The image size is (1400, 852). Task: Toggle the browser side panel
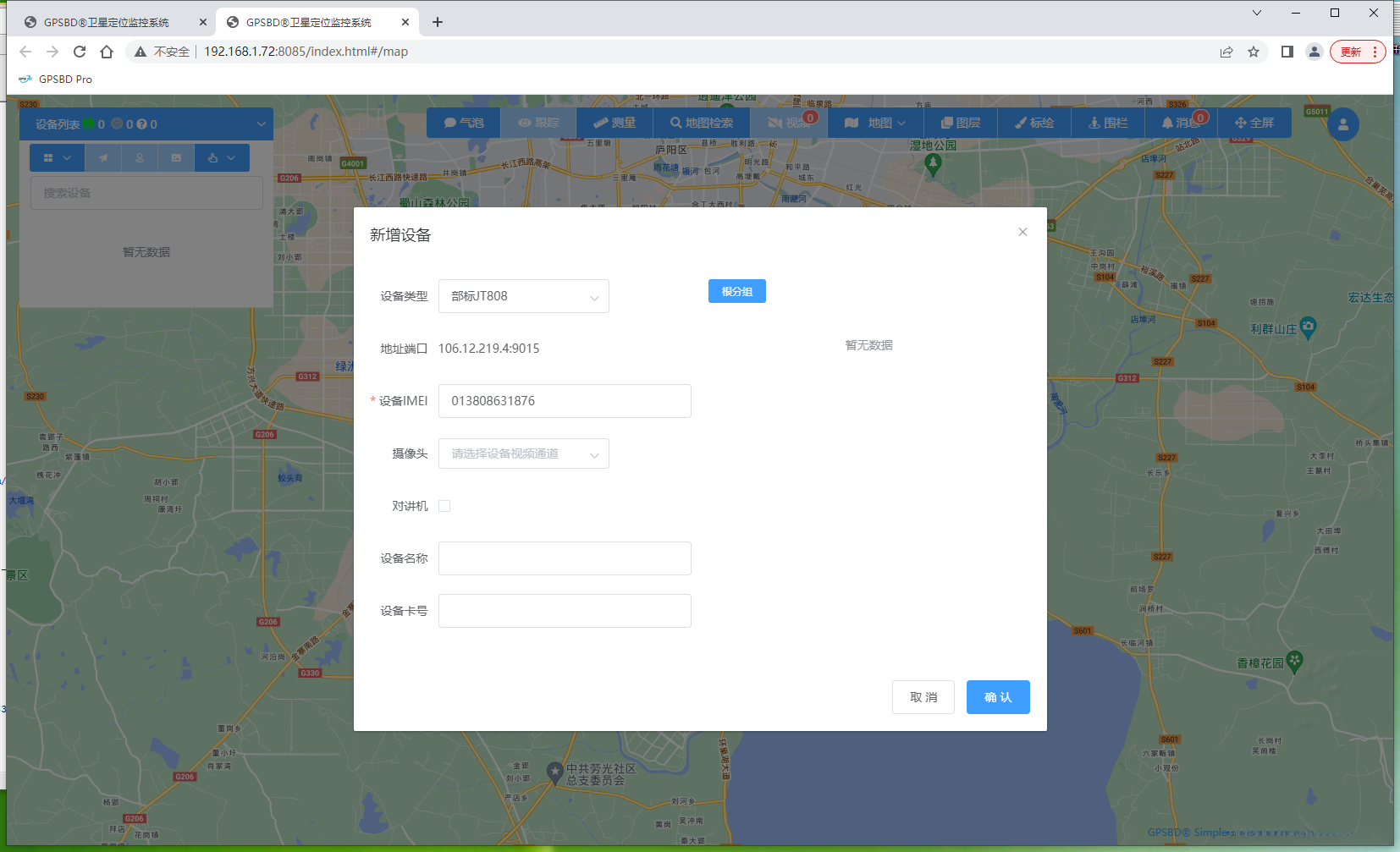click(x=1287, y=52)
